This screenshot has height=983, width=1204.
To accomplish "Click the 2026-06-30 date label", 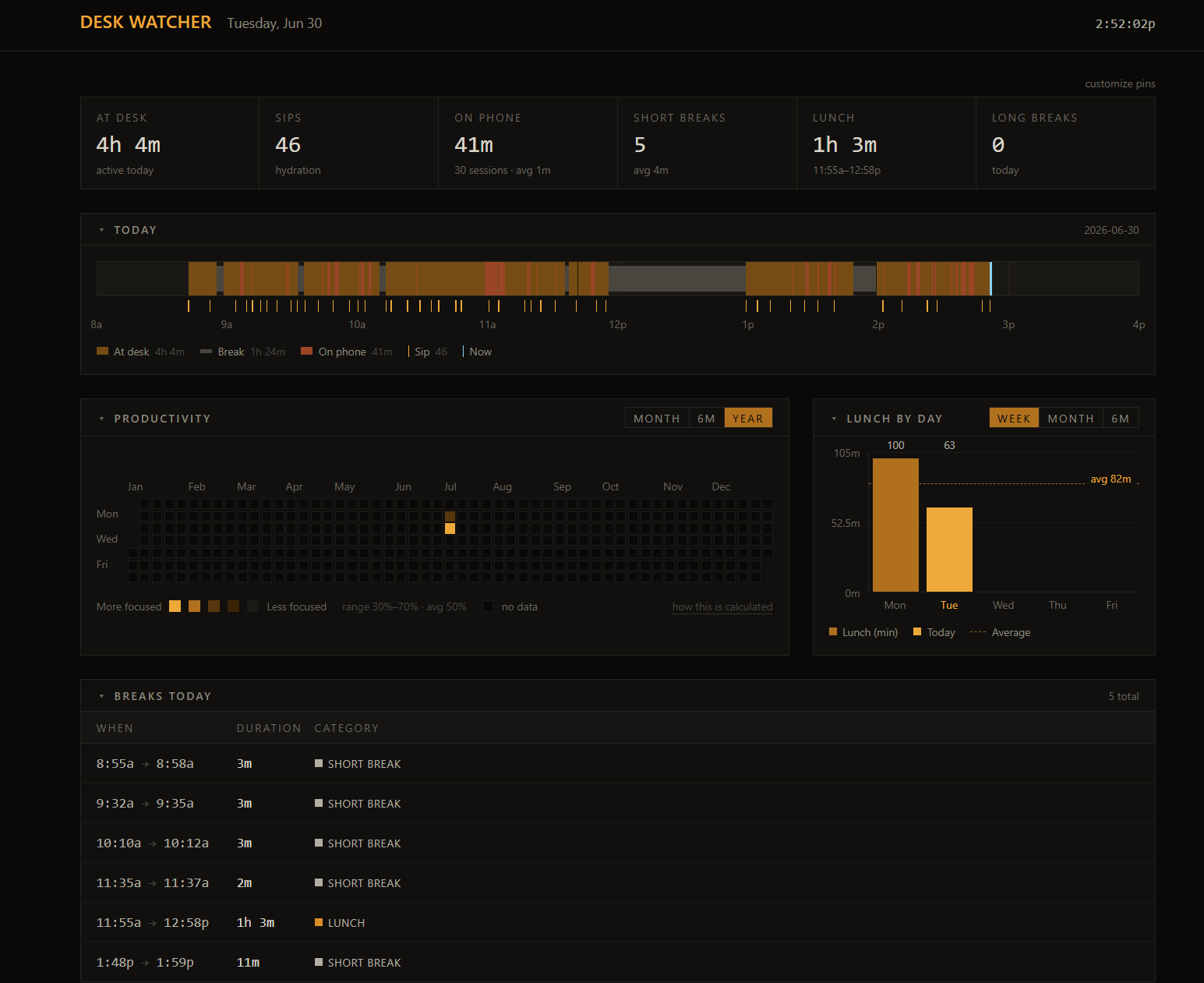I will coord(1111,230).
